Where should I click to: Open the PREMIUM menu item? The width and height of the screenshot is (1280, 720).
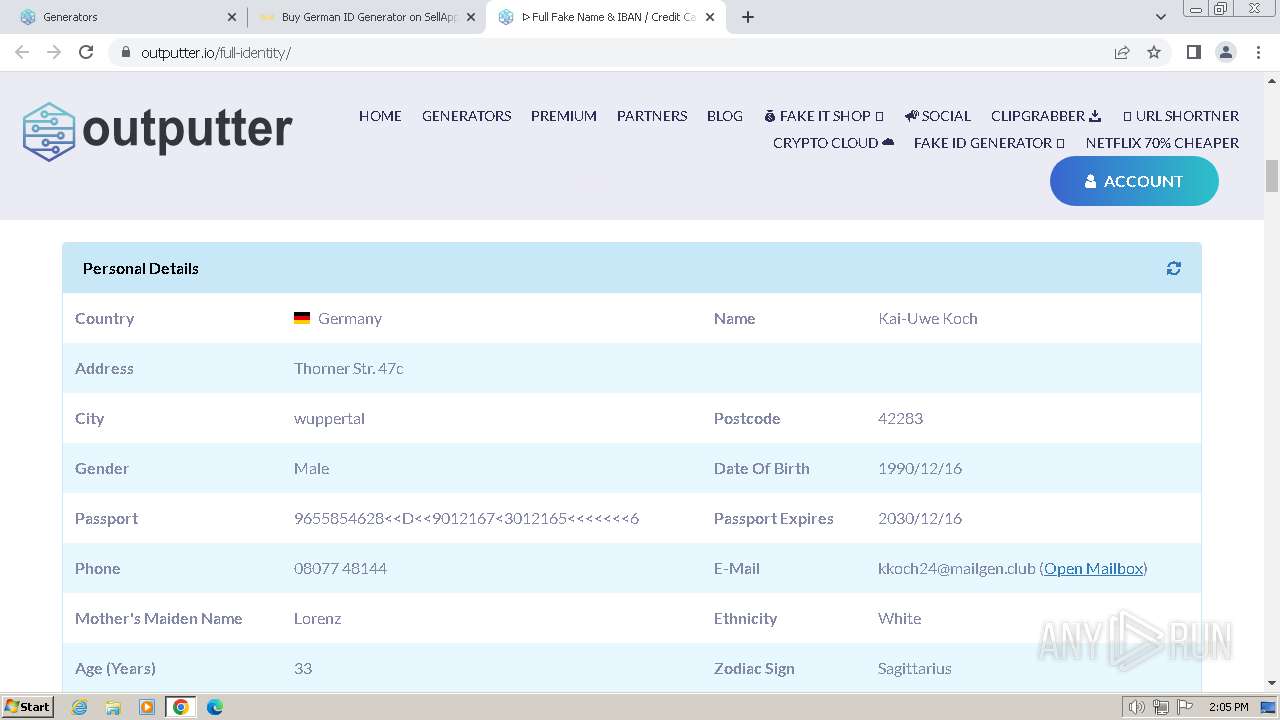(x=564, y=116)
